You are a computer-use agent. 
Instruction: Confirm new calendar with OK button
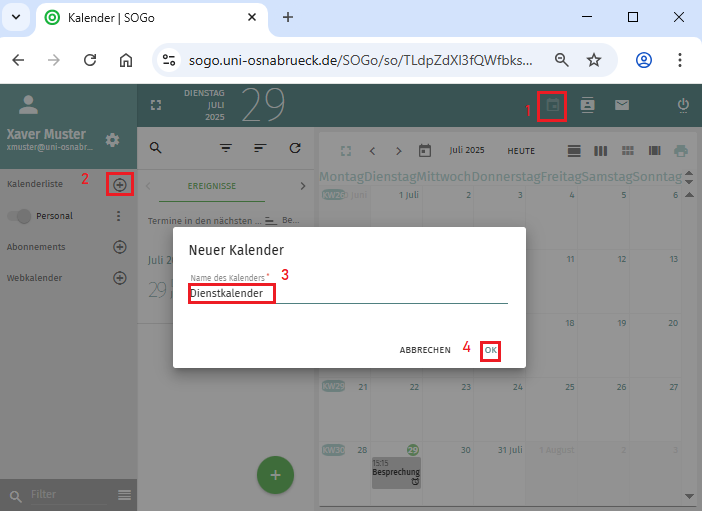click(490, 350)
